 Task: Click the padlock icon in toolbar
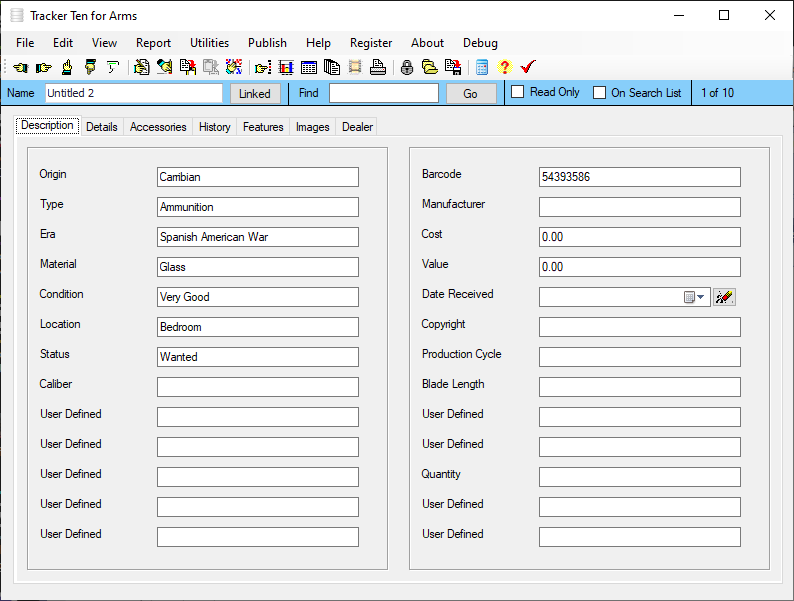(x=407, y=68)
